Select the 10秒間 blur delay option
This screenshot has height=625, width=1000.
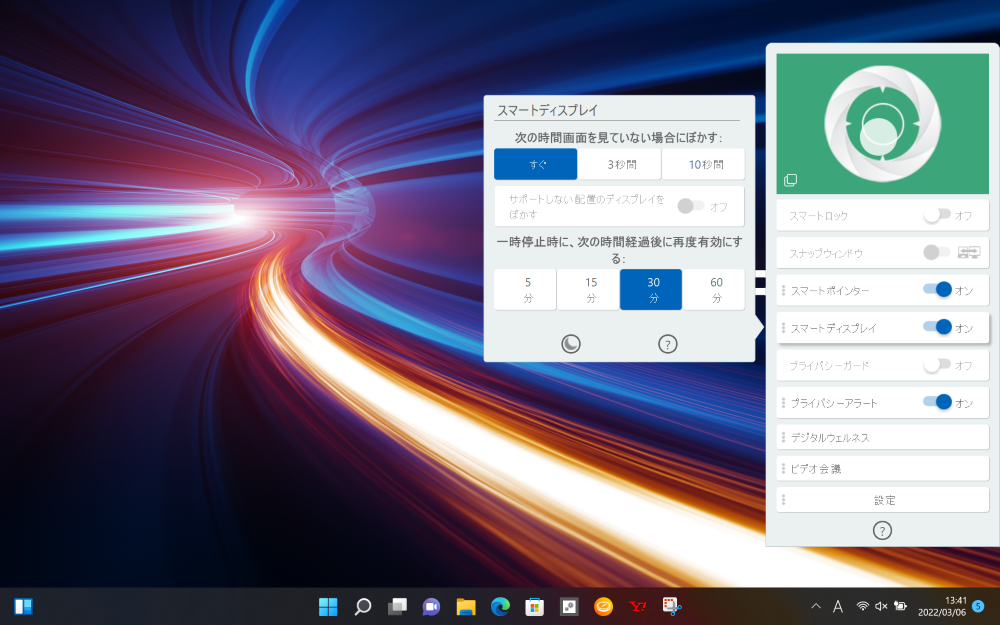point(703,164)
